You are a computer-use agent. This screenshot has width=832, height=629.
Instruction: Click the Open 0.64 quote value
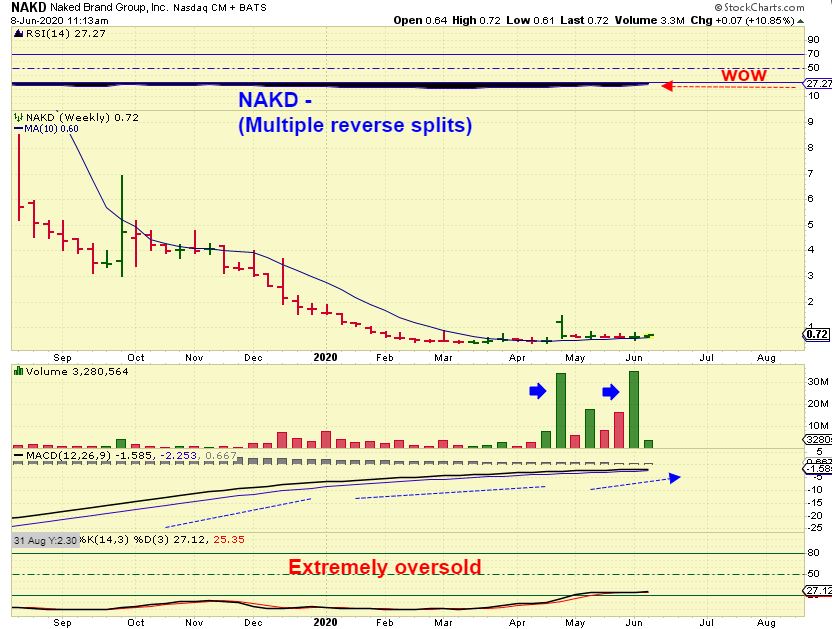pyautogui.click(x=420, y=20)
